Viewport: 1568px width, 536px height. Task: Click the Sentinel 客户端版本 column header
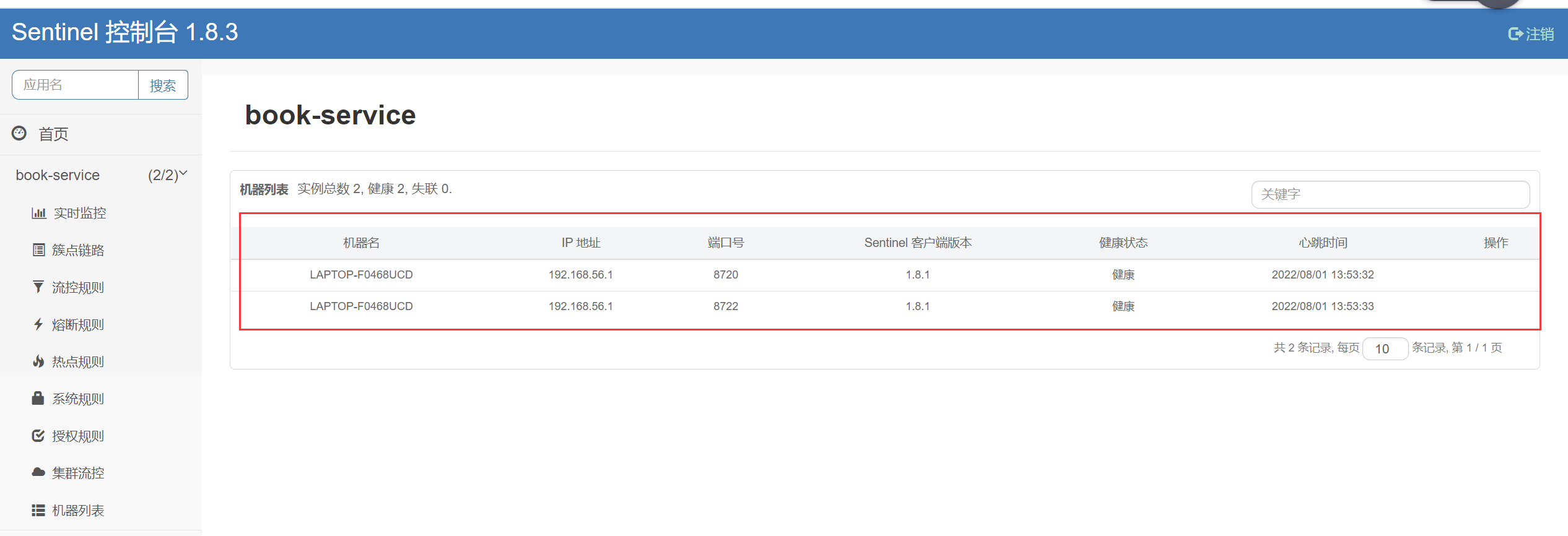(918, 243)
